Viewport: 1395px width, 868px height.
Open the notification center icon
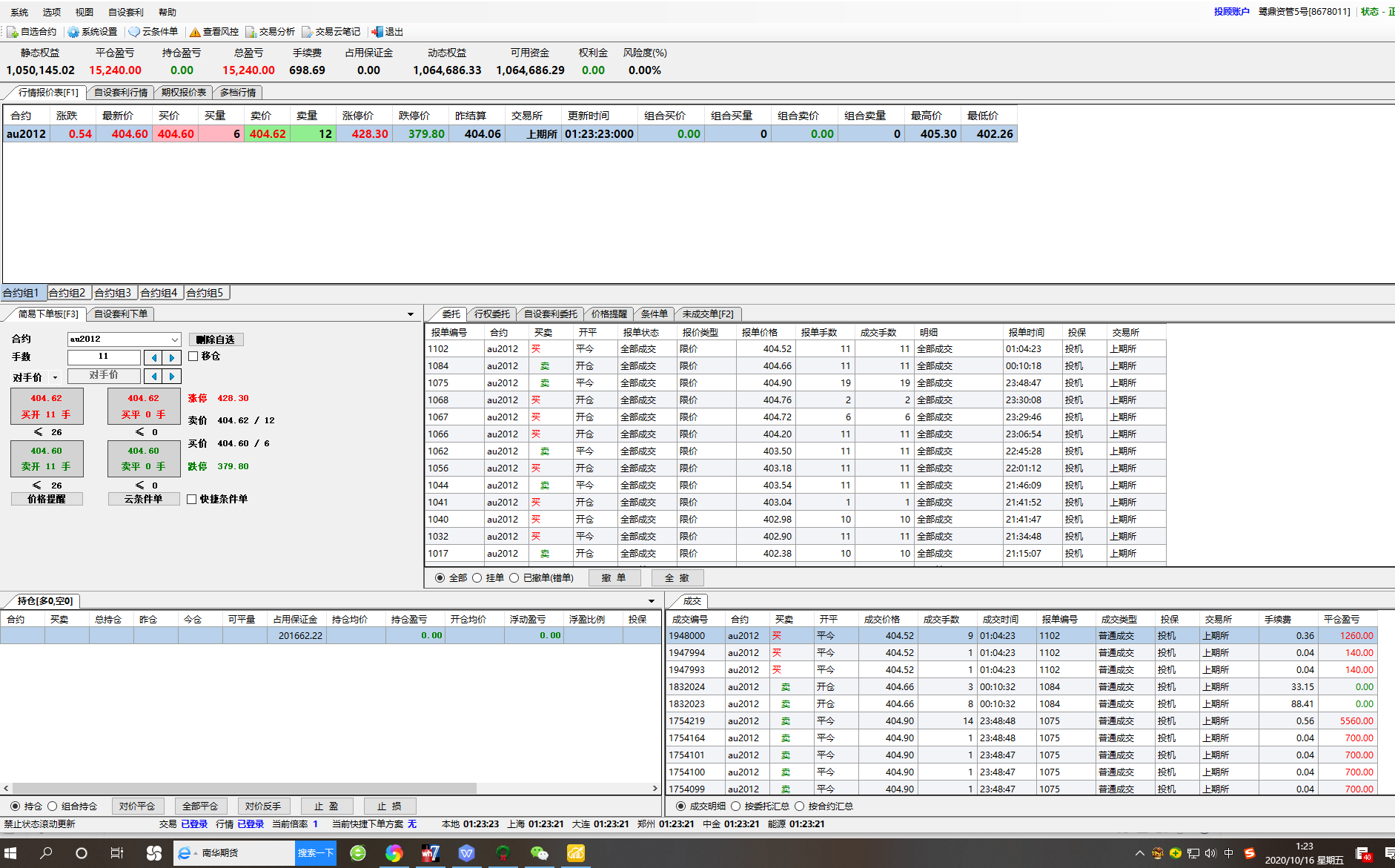coord(1363,854)
